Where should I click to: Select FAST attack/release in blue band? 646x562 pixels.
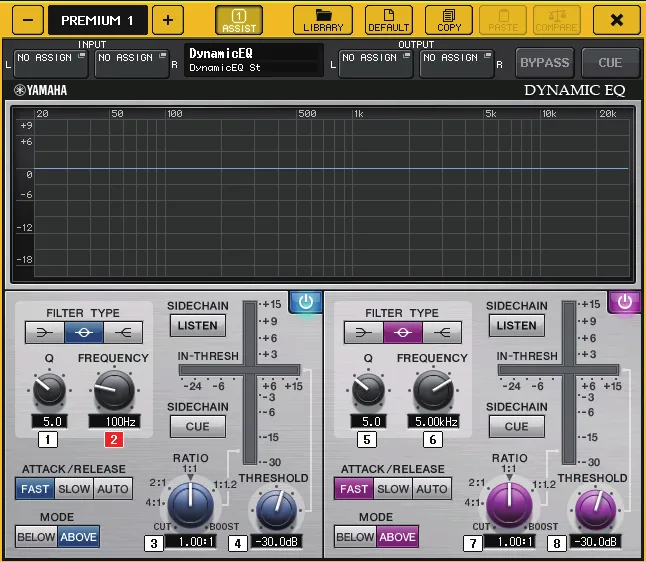[x=35, y=489]
